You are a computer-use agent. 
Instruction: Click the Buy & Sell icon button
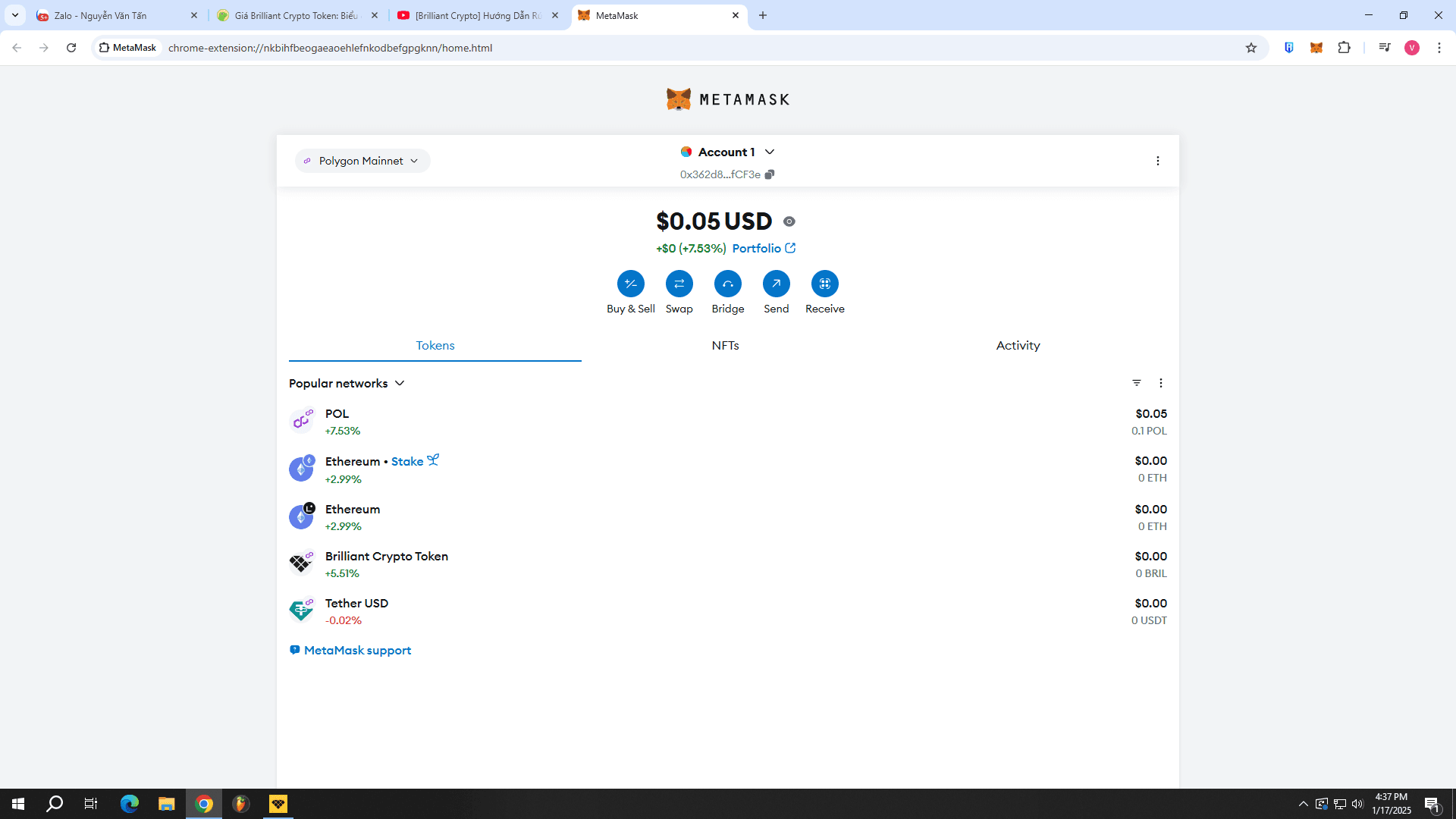tap(630, 284)
